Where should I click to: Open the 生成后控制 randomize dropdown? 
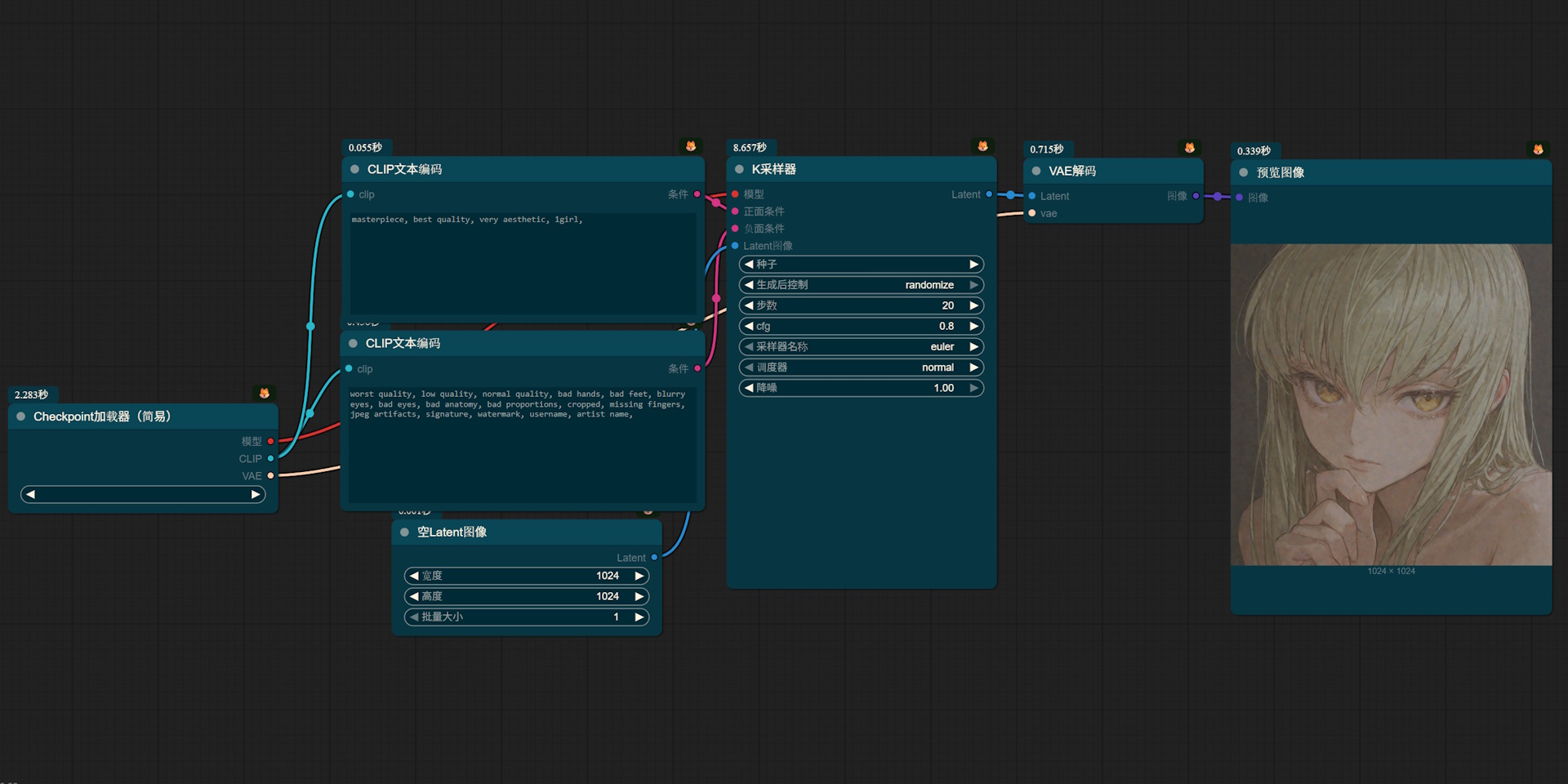[x=861, y=285]
